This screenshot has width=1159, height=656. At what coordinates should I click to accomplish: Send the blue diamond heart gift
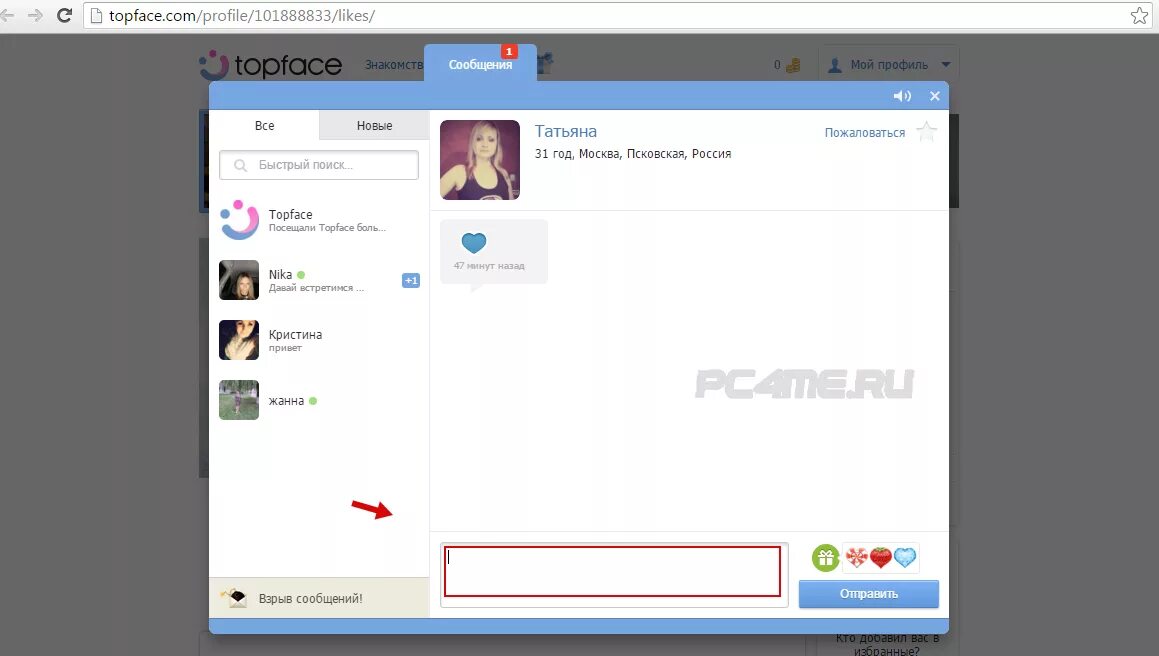(905, 558)
